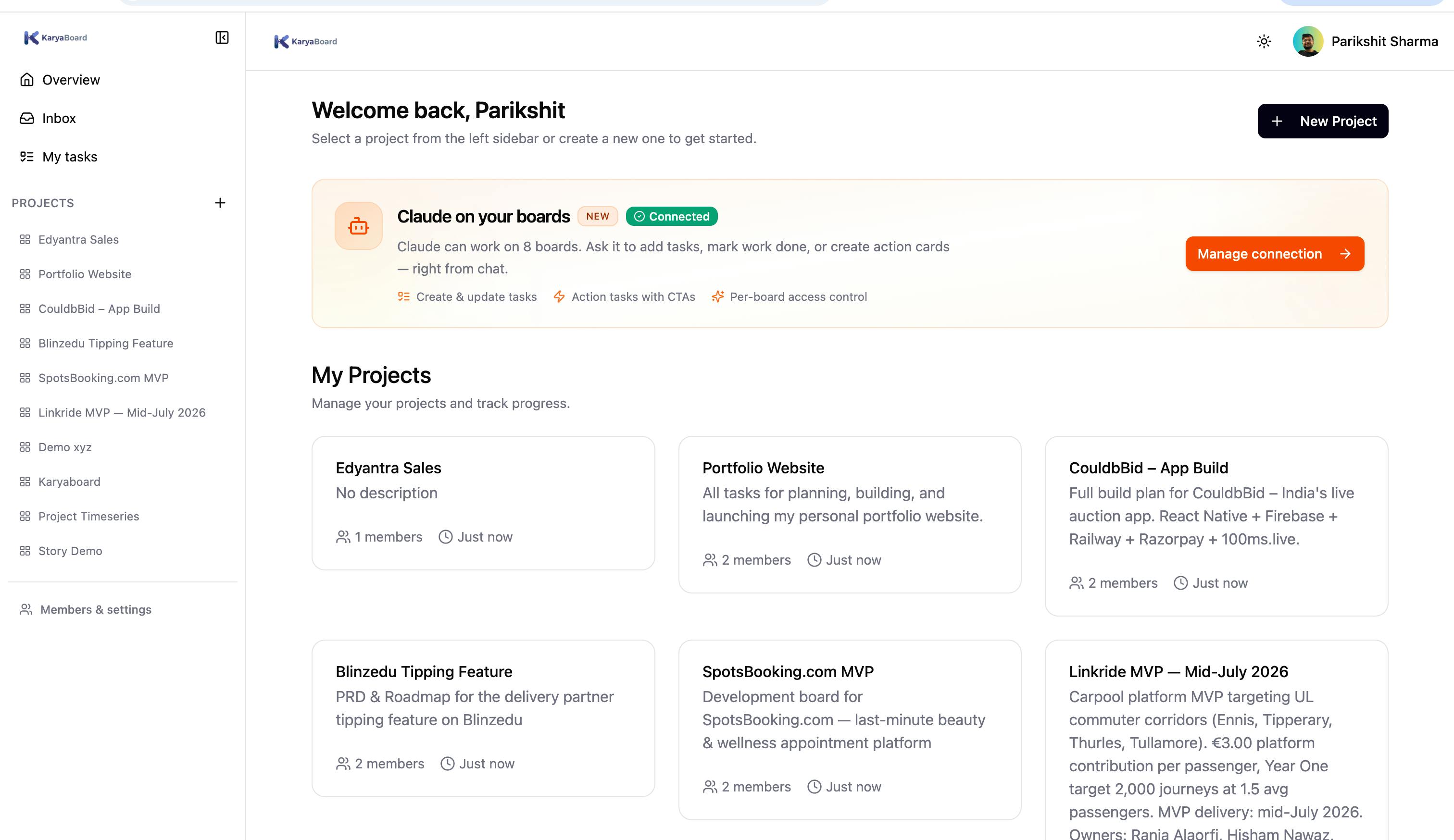Click the Manage connection button

point(1275,254)
